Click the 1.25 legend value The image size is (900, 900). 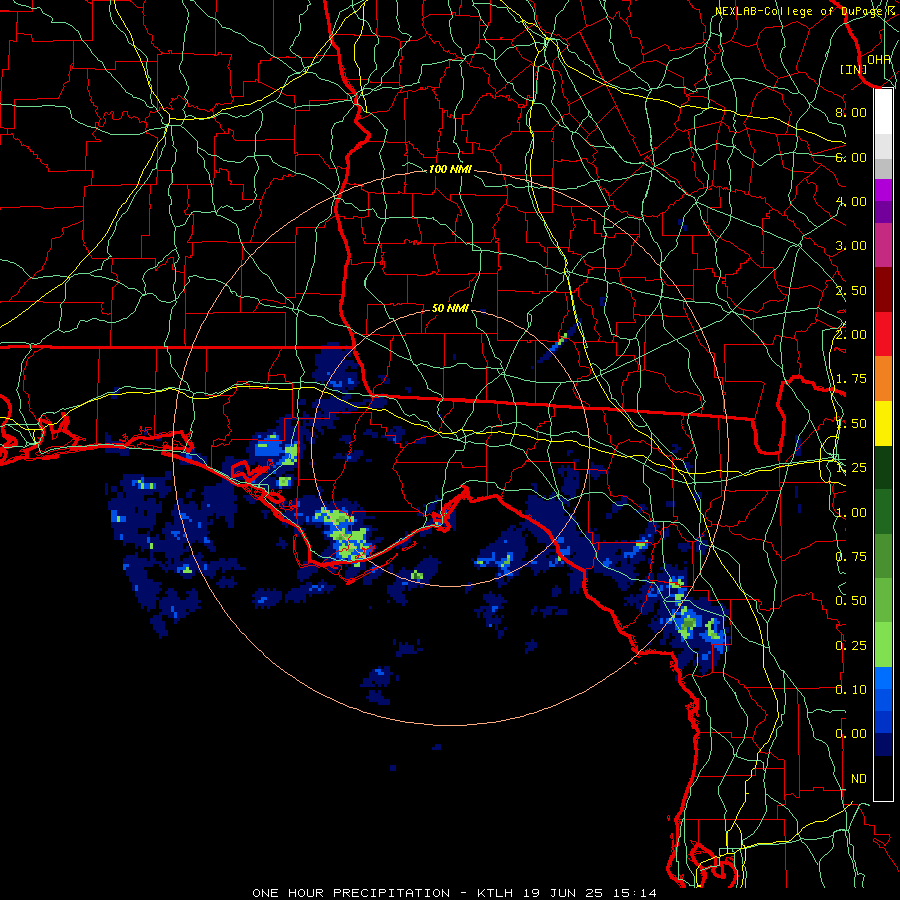851,468
